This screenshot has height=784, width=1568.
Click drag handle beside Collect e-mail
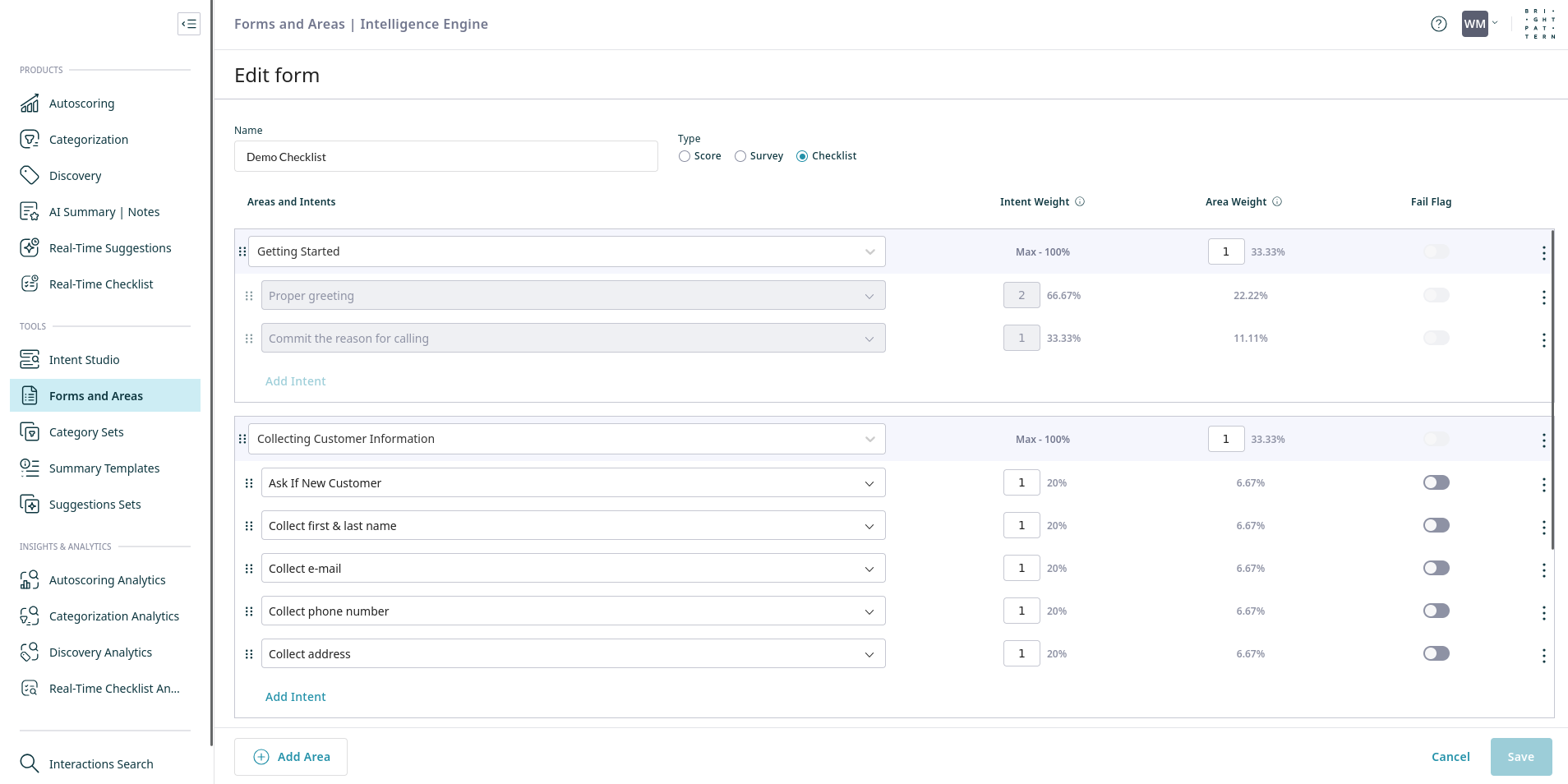pos(249,569)
